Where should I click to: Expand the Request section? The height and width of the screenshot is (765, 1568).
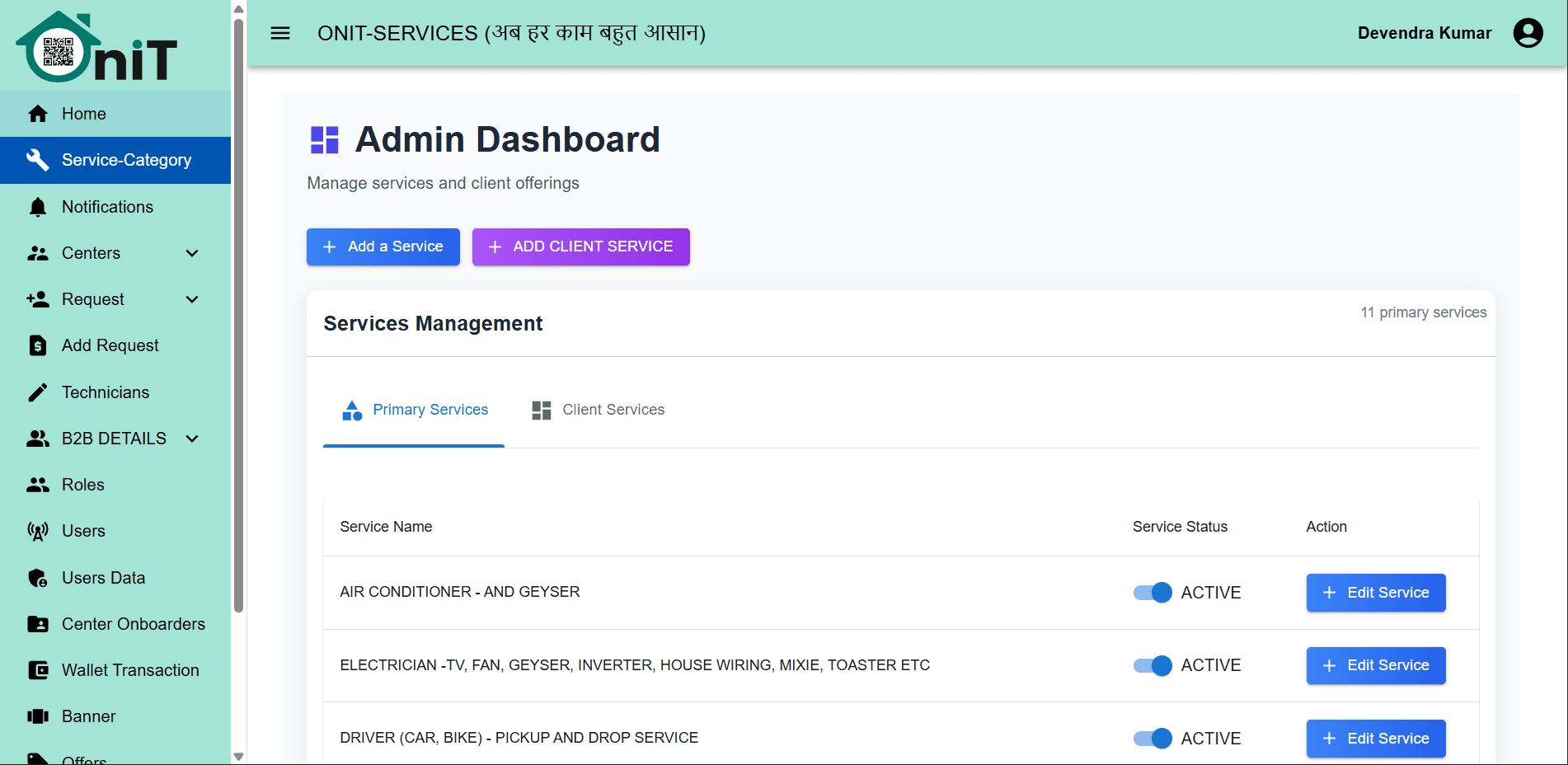(192, 299)
